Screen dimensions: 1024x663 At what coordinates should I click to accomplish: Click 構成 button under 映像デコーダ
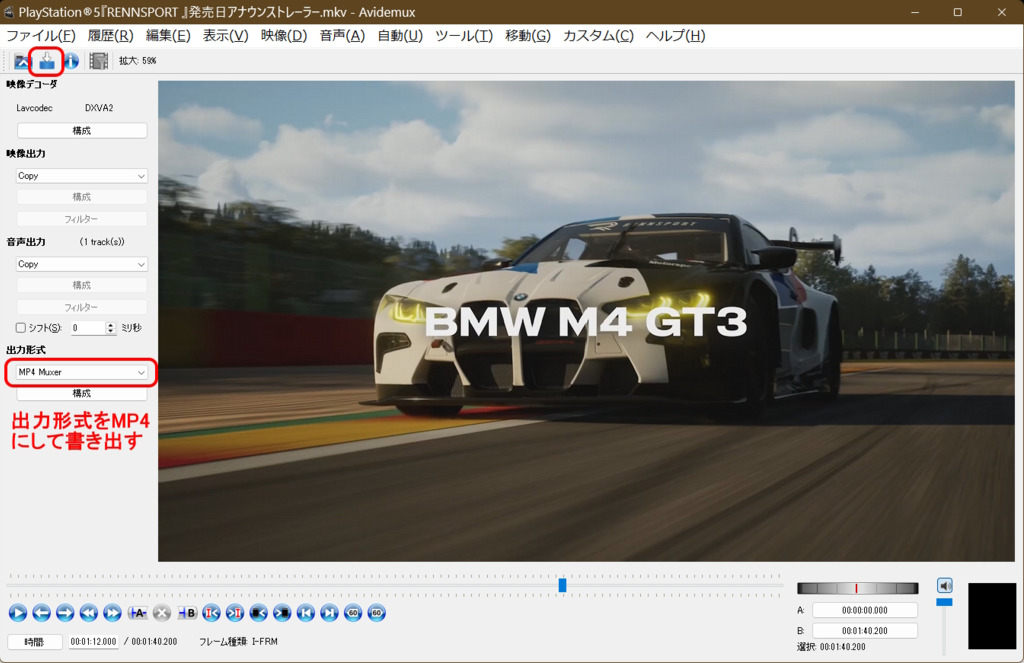coord(82,131)
